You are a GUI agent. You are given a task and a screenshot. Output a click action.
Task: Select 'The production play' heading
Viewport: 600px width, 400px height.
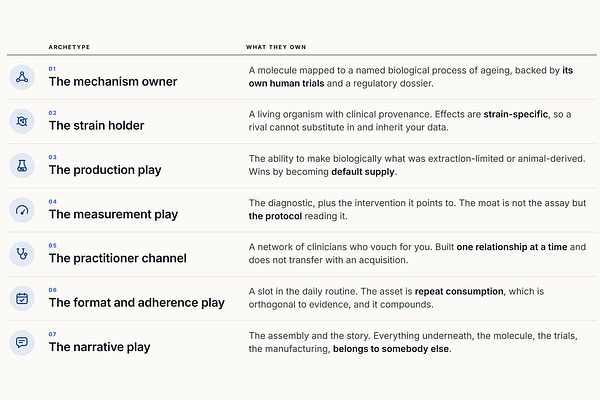(105, 170)
